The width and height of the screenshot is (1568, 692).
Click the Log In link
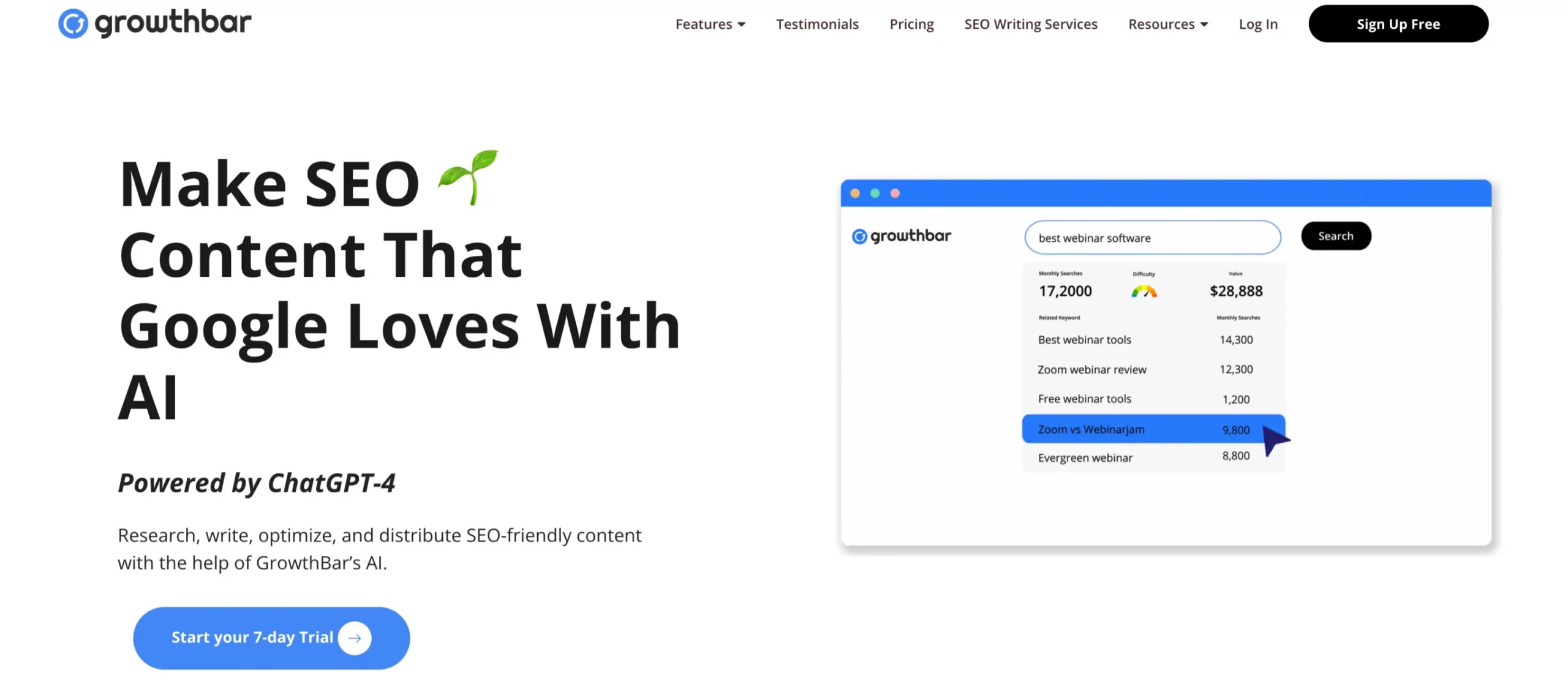pos(1259,23)
